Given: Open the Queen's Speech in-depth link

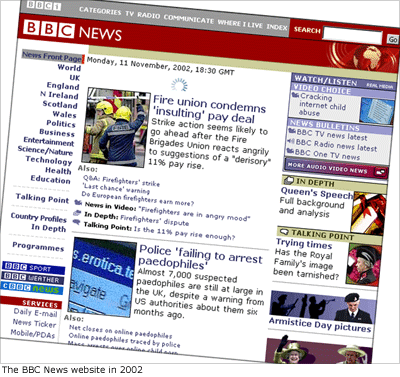Looking at the screenshot, I should coord(317,193).
